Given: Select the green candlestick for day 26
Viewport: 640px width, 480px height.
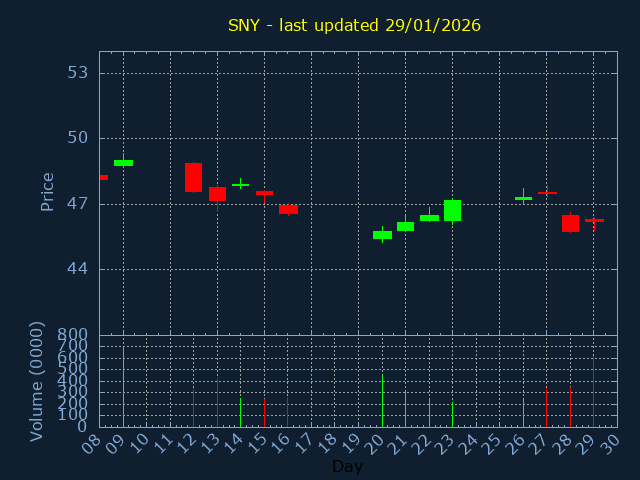Looking at the screenshot, I should (523, 198).
